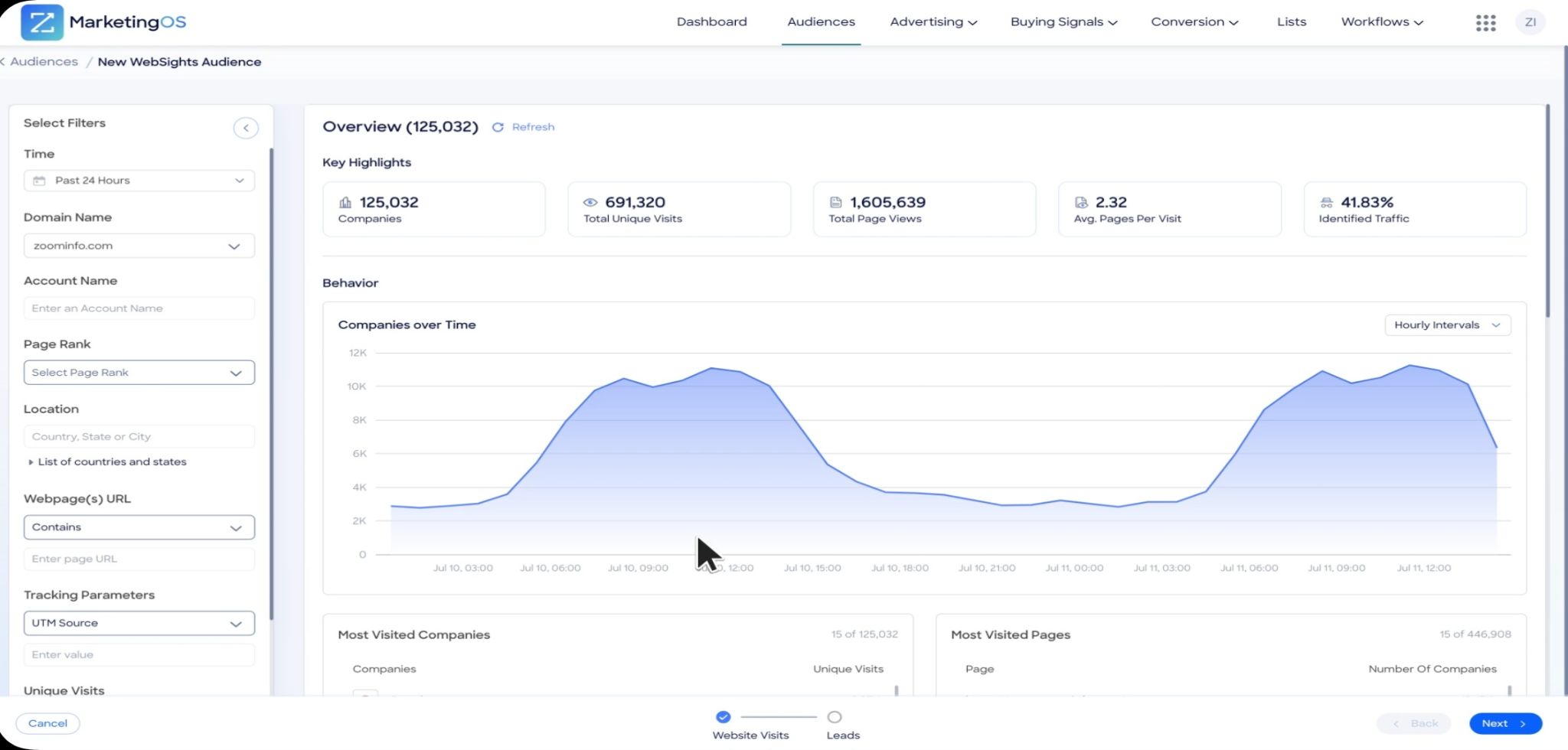Open the Advertising menu
This screenshot has width=1568, height=750.
(x=933, y=22)
